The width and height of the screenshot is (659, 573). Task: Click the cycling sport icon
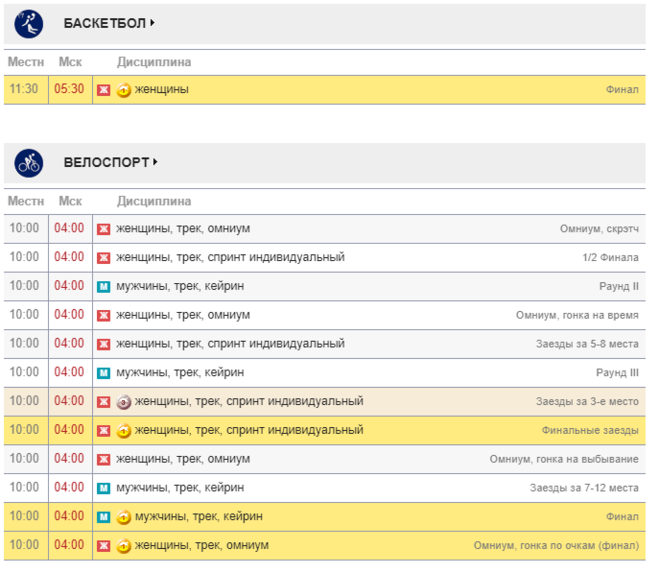pos(29,162)
